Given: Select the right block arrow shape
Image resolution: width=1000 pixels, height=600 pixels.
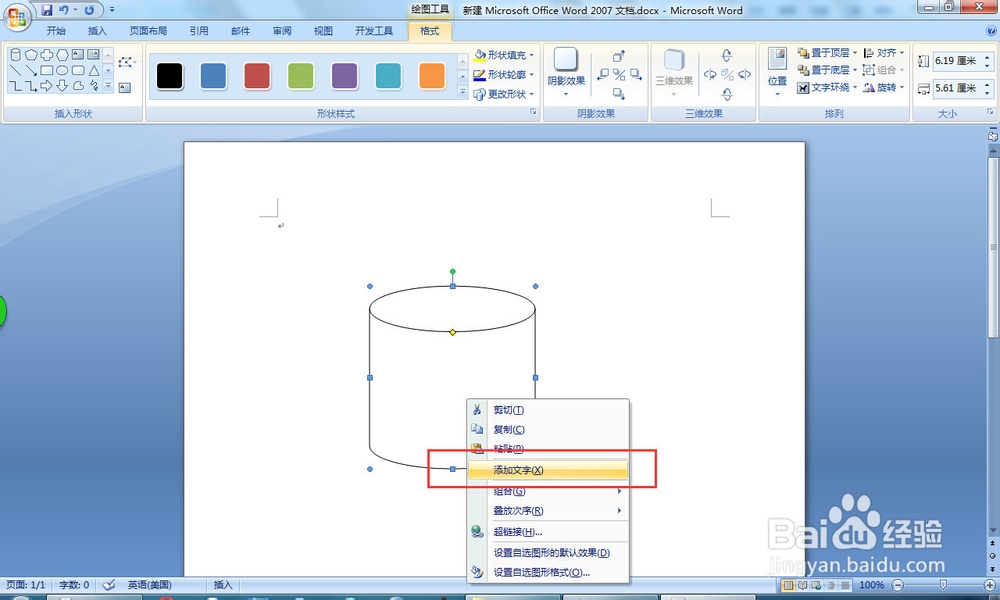Looking at the screenshot, I should pyautogui.click(x=47, y=85).
